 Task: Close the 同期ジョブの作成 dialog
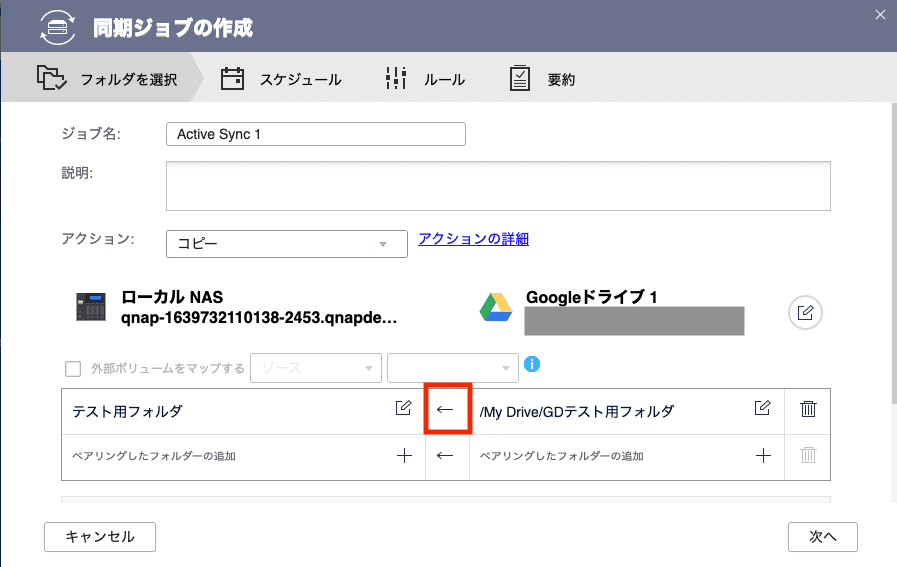click(880, 15)
